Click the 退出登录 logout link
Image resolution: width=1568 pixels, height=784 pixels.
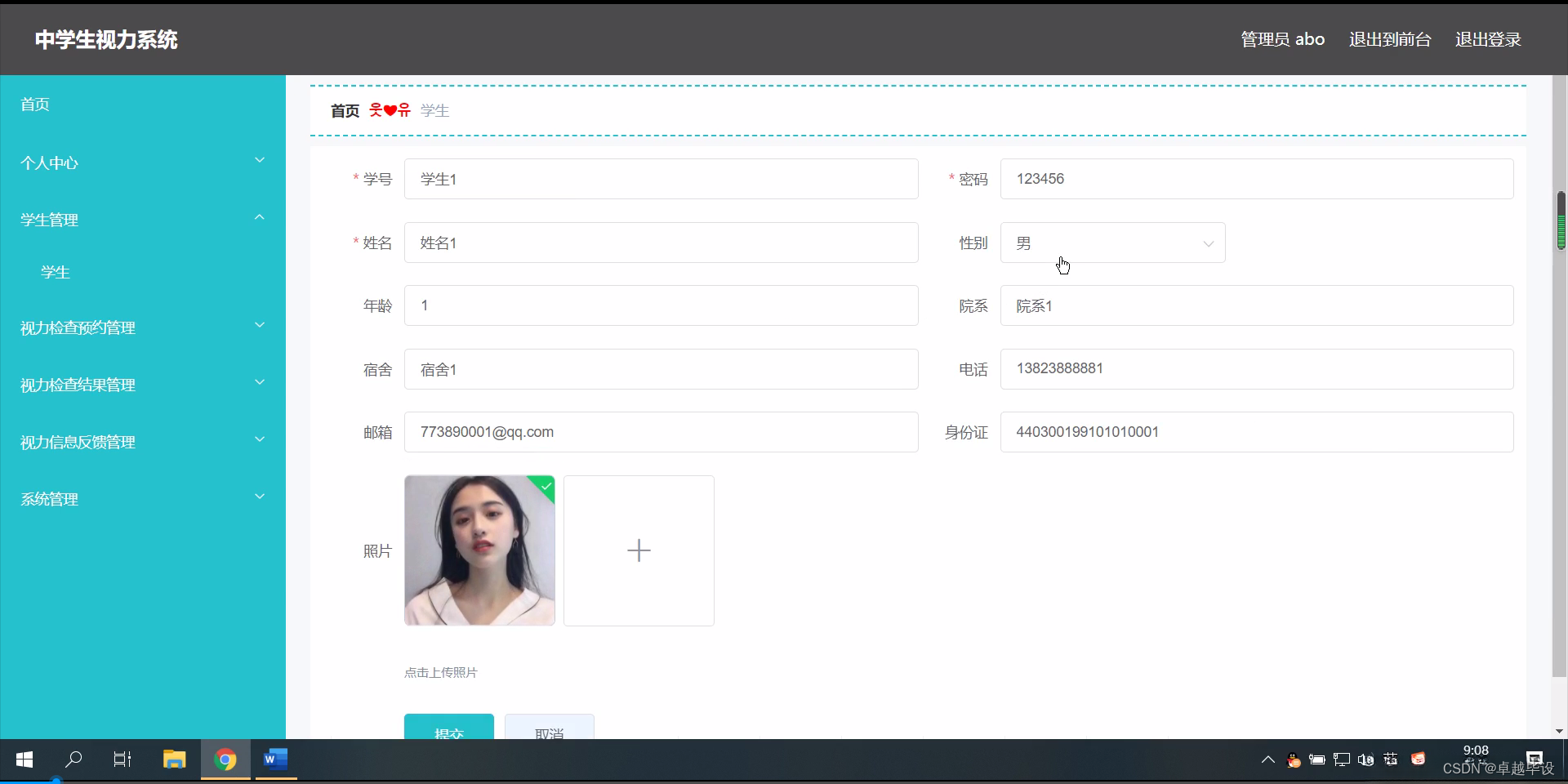coord(1486,38)
